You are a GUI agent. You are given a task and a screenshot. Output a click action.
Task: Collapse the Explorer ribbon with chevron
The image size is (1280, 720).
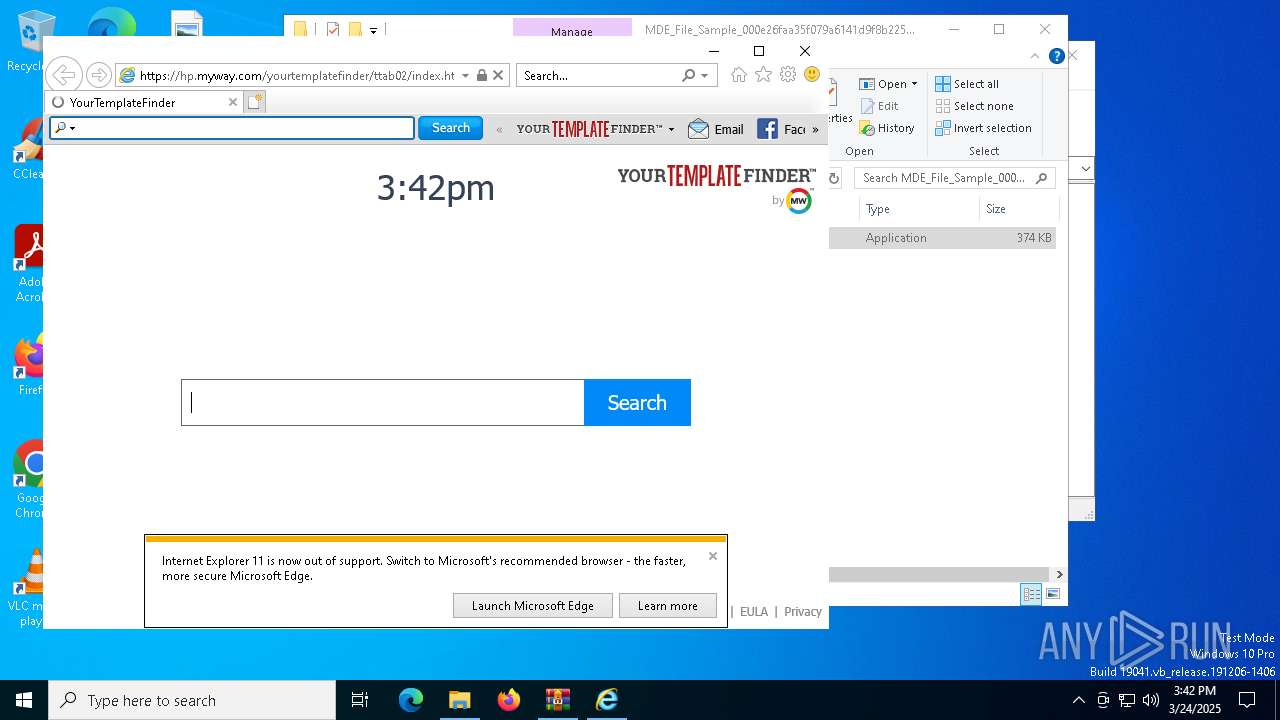tap(1035, 56)
